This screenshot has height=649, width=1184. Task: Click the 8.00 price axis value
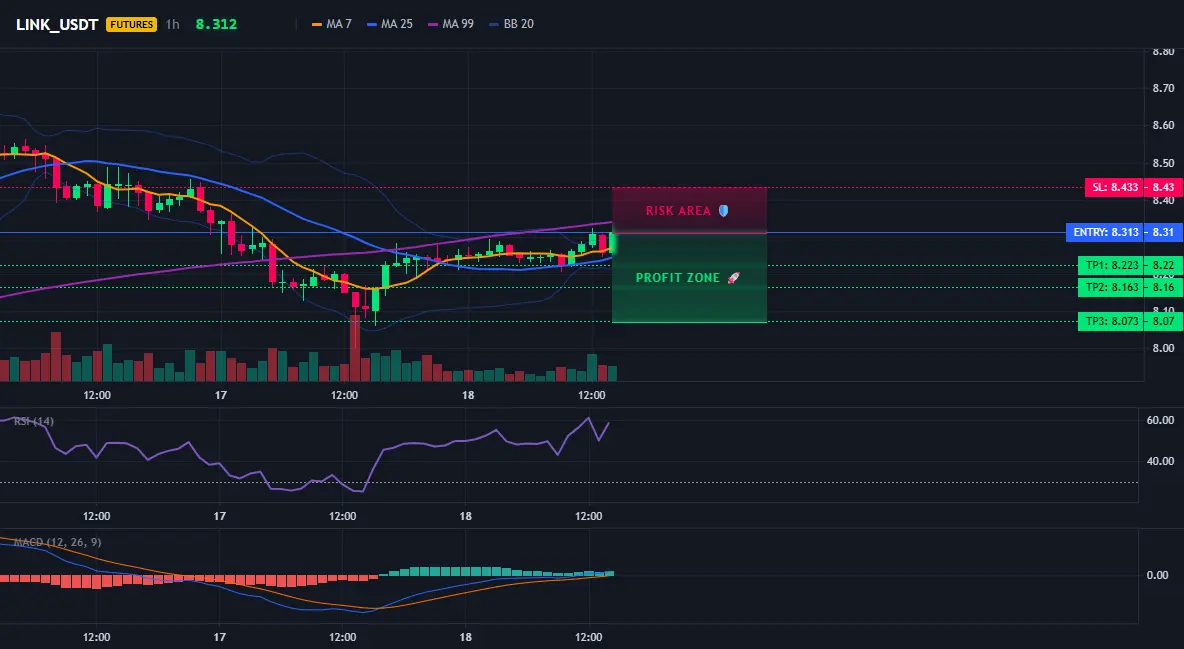pos(1164,348)
